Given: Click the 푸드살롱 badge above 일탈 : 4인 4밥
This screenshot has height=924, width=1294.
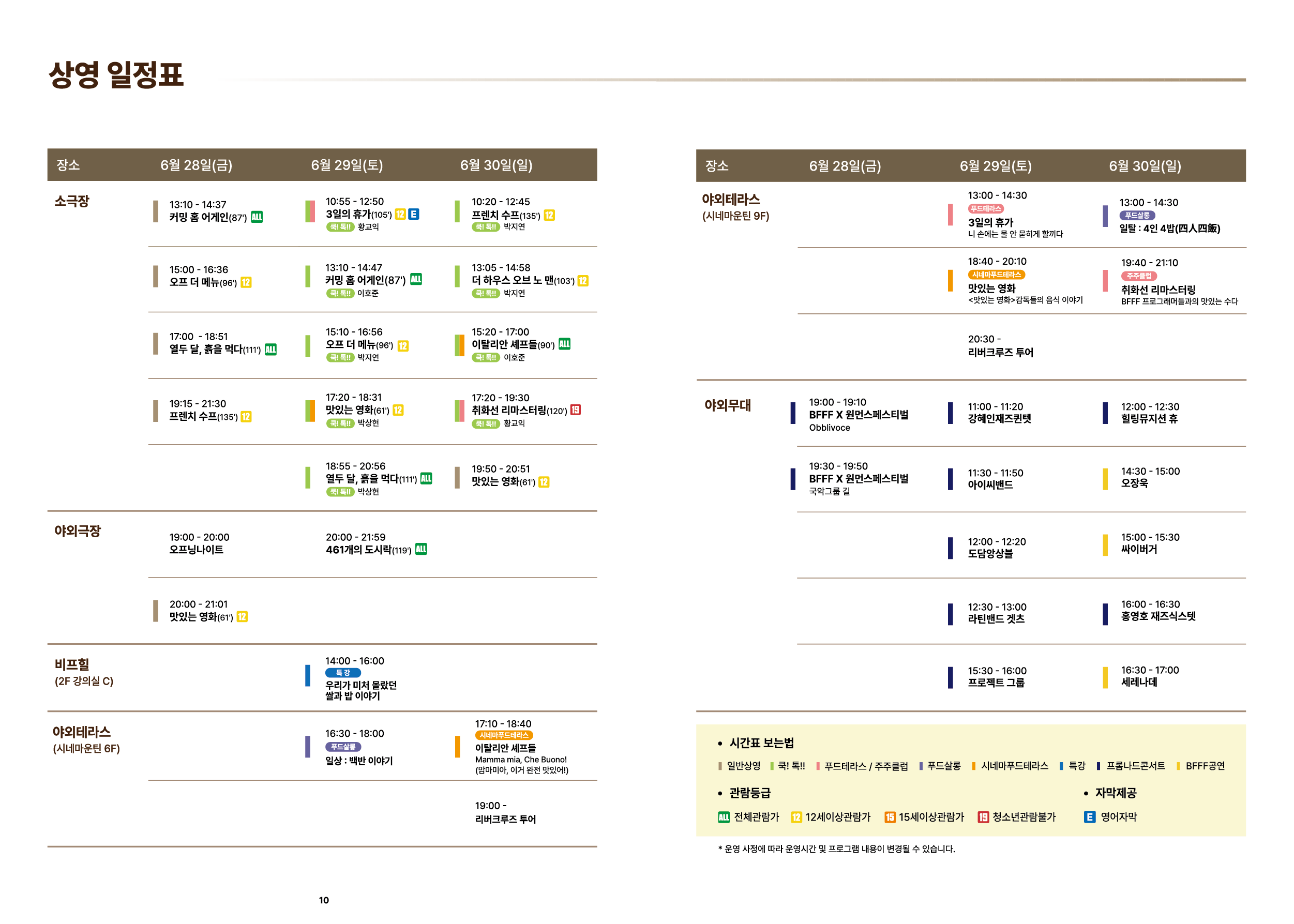Looking at the screenshot, I should coord(1137,216).
